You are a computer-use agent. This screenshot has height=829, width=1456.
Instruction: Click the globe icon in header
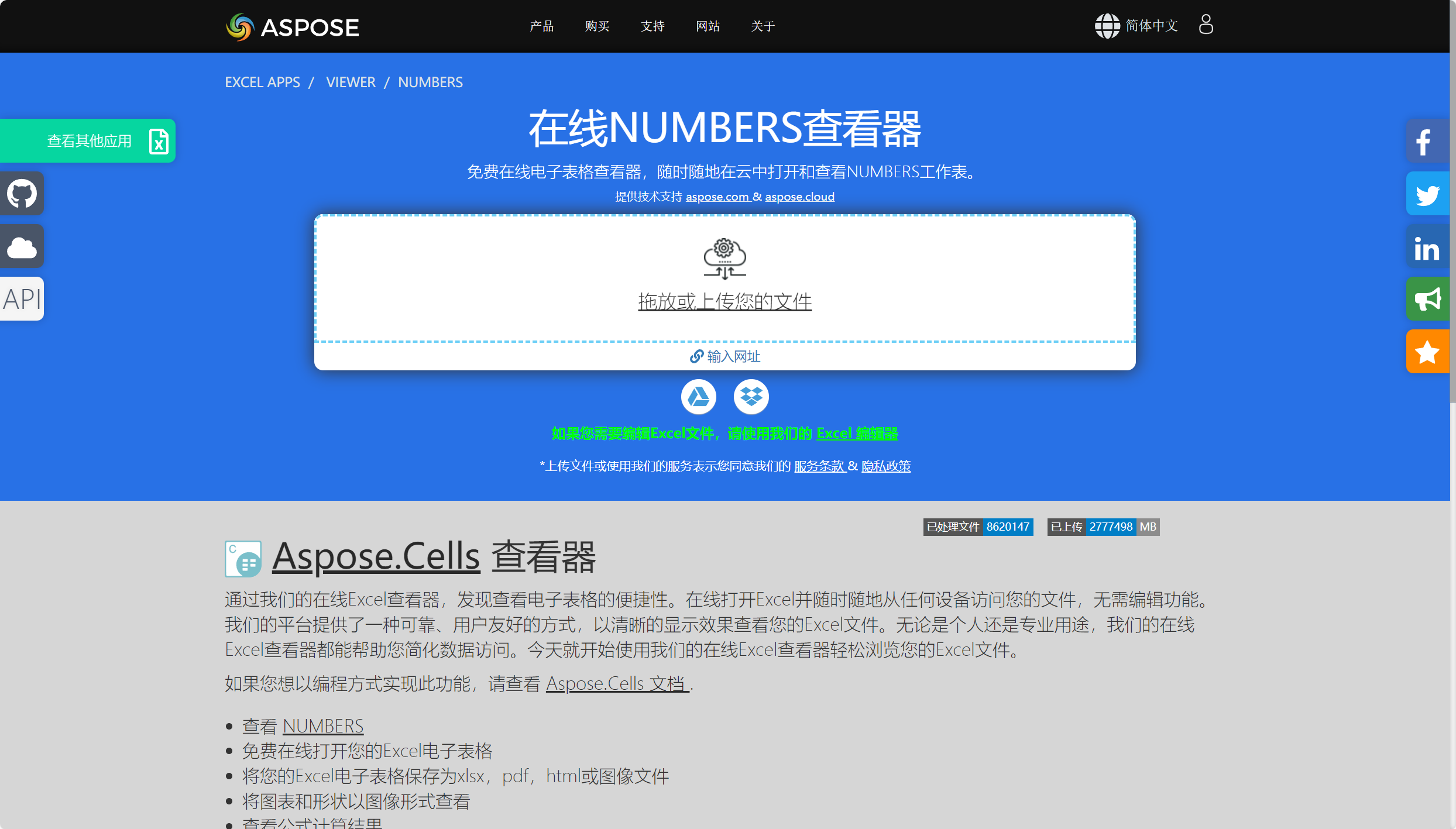tap(1107, 26)
